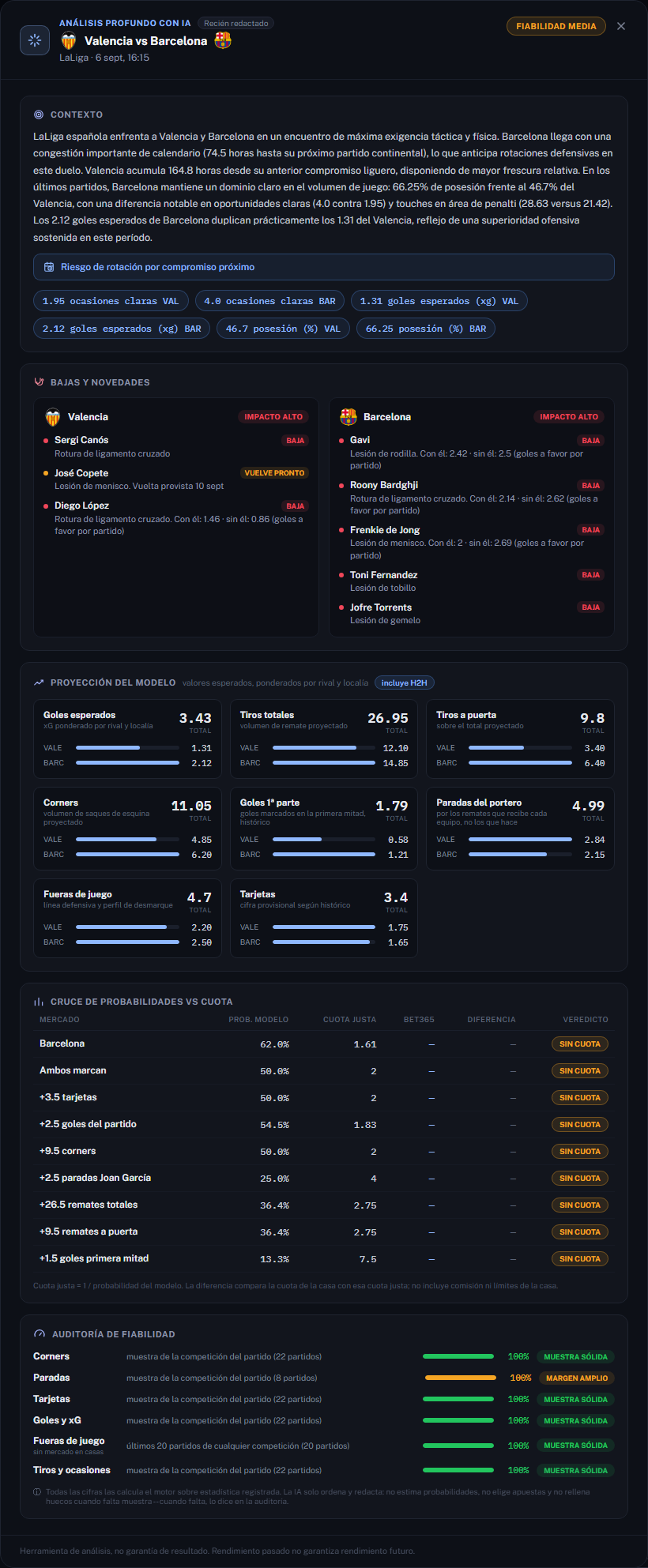Screen dimensions: 648x1568
Task: Click the Paradas orange reliability bar
Action: (461, 1378)
